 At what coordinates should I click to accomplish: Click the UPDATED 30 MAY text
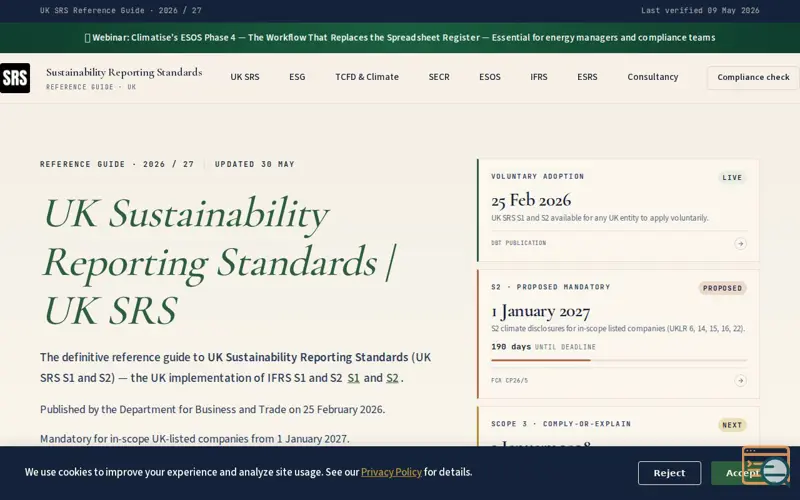[x=255, y=164]
